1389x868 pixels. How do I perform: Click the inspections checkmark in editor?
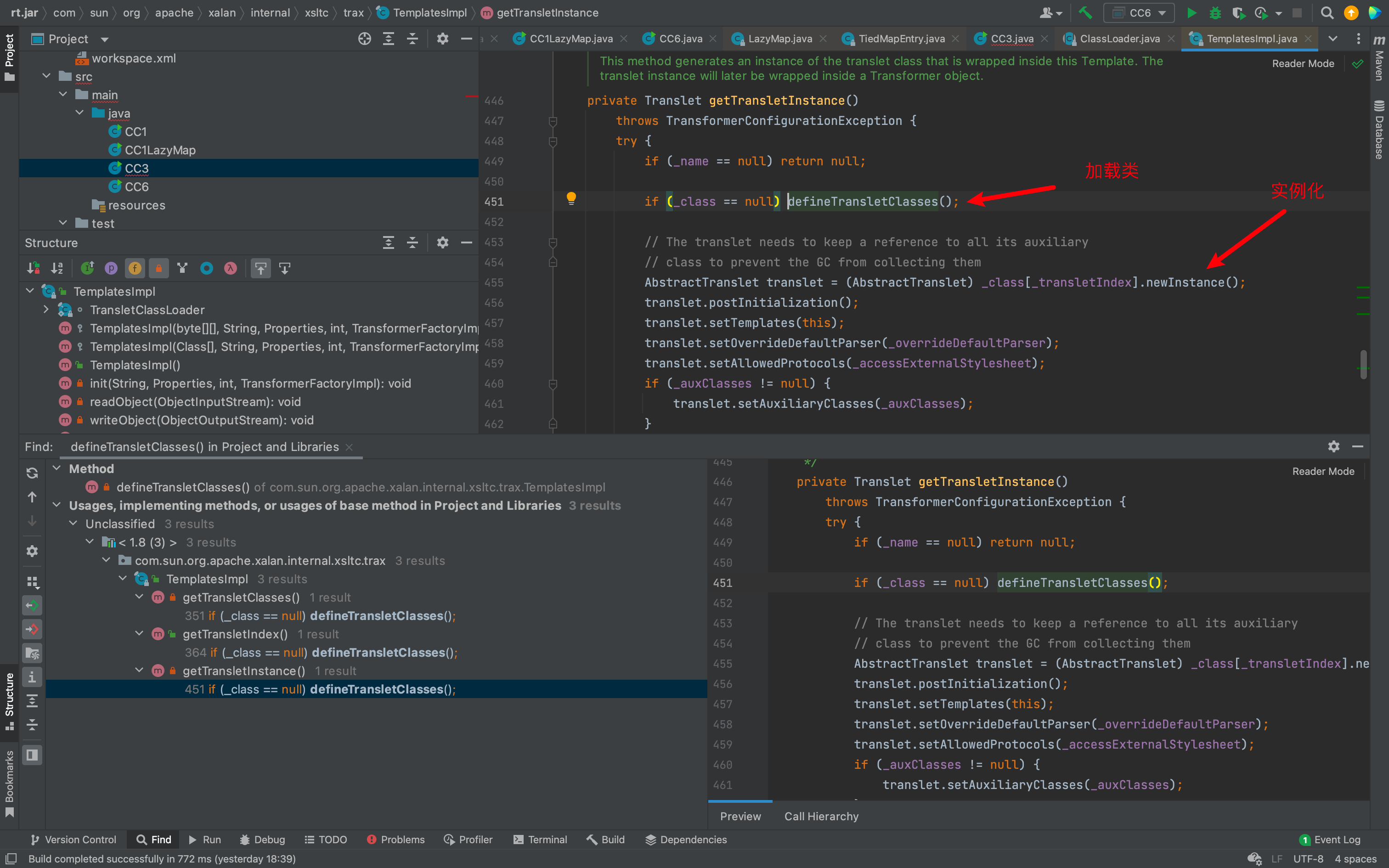[x=1357, y=64]
